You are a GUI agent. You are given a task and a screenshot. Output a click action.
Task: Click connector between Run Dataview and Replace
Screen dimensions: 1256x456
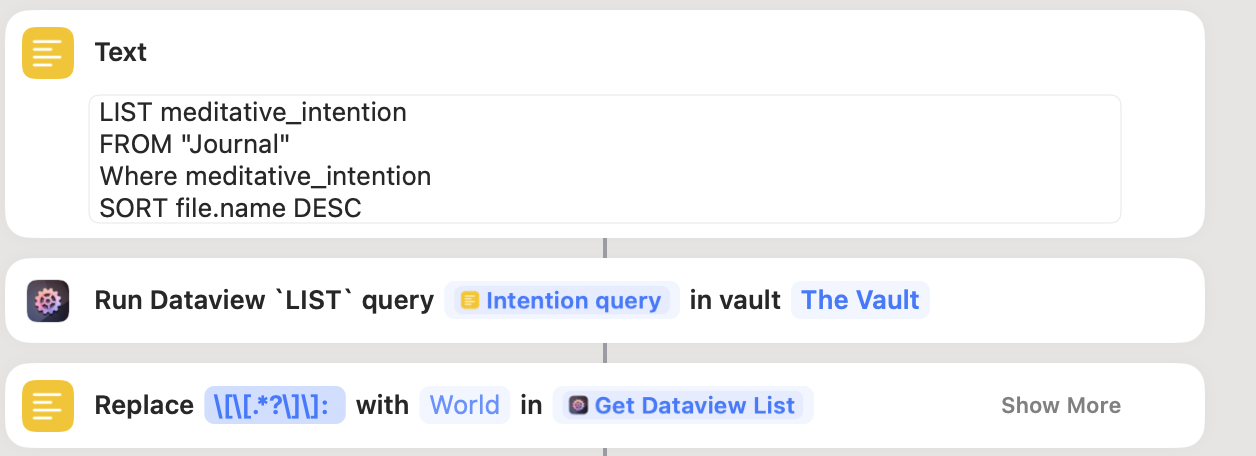[x=605, y=353]
